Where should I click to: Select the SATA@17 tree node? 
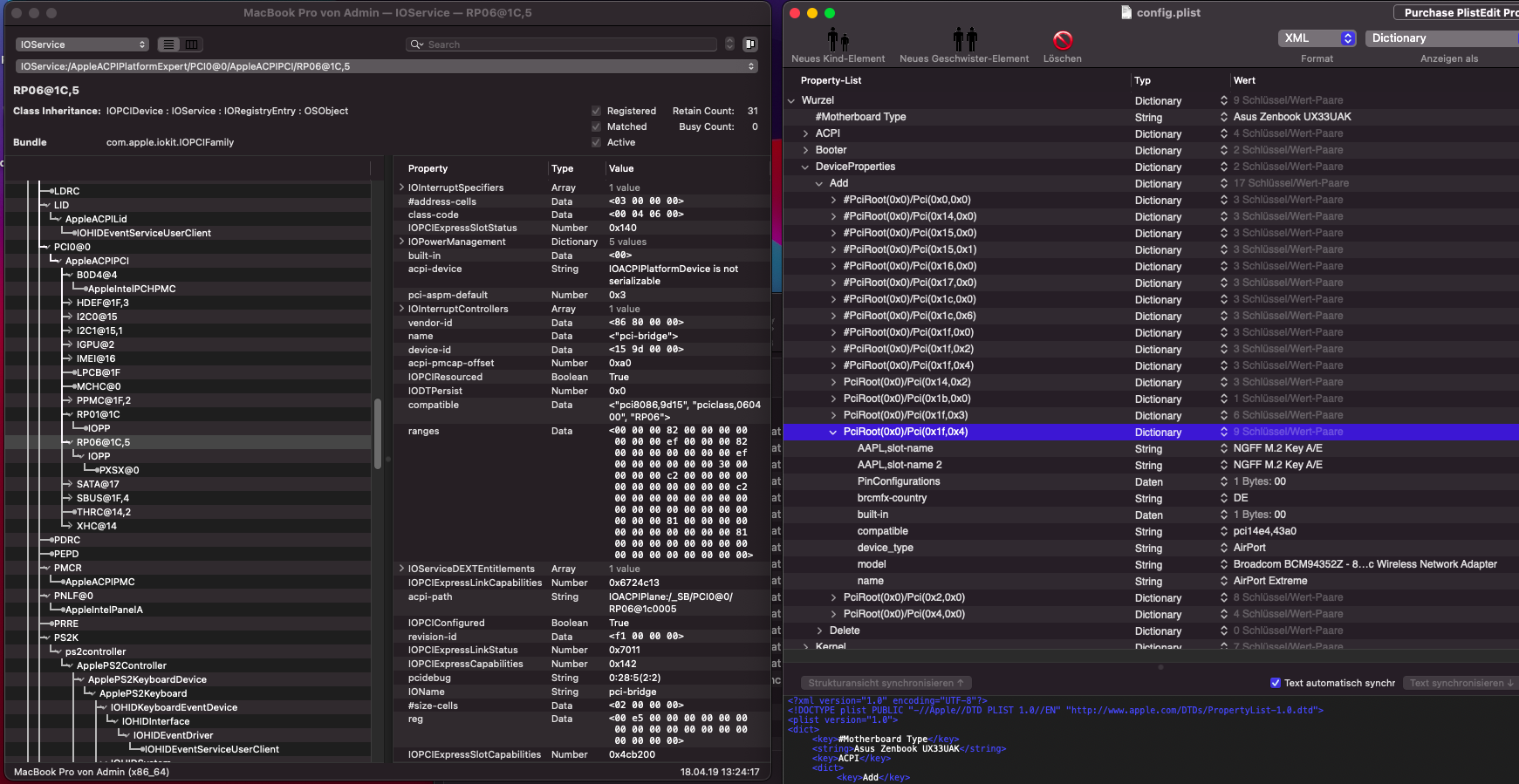[98, 484]
